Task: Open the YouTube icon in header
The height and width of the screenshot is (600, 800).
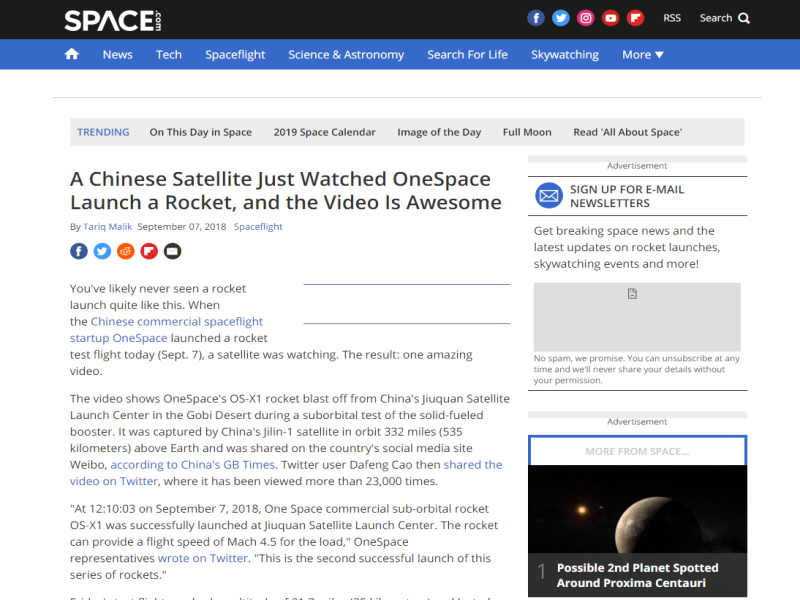Action: [x=610, y=18]
